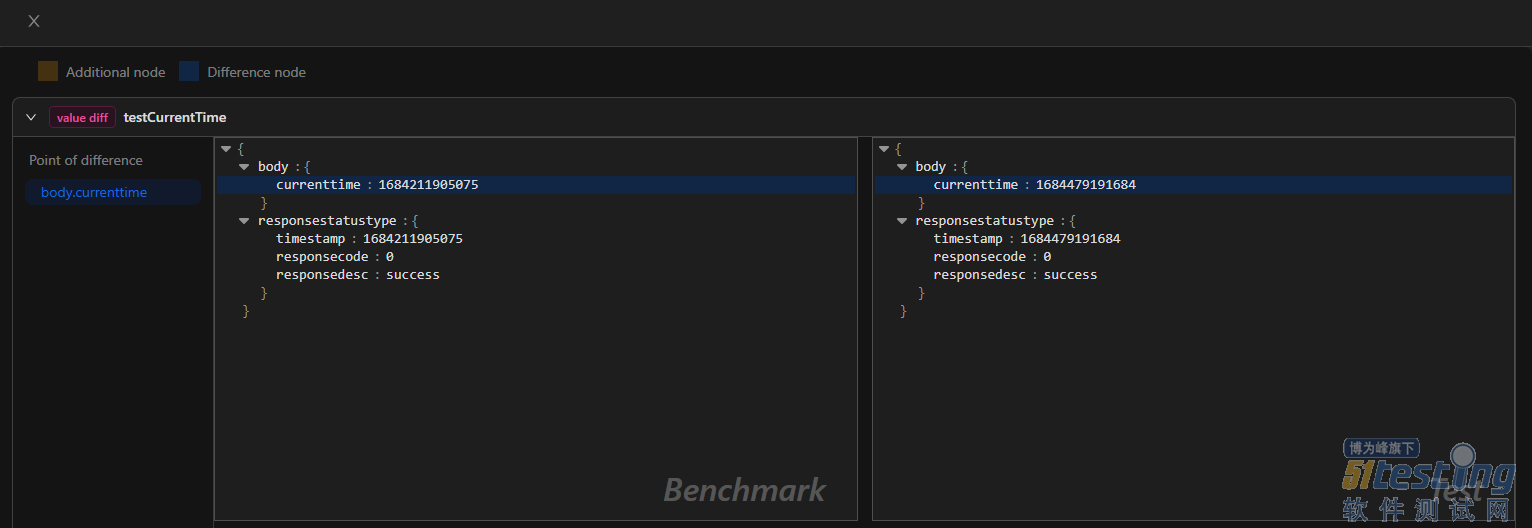Click responsecode line in Benchmark panel
Screen dimensions: 1532x528
click(x=334, y=257)
